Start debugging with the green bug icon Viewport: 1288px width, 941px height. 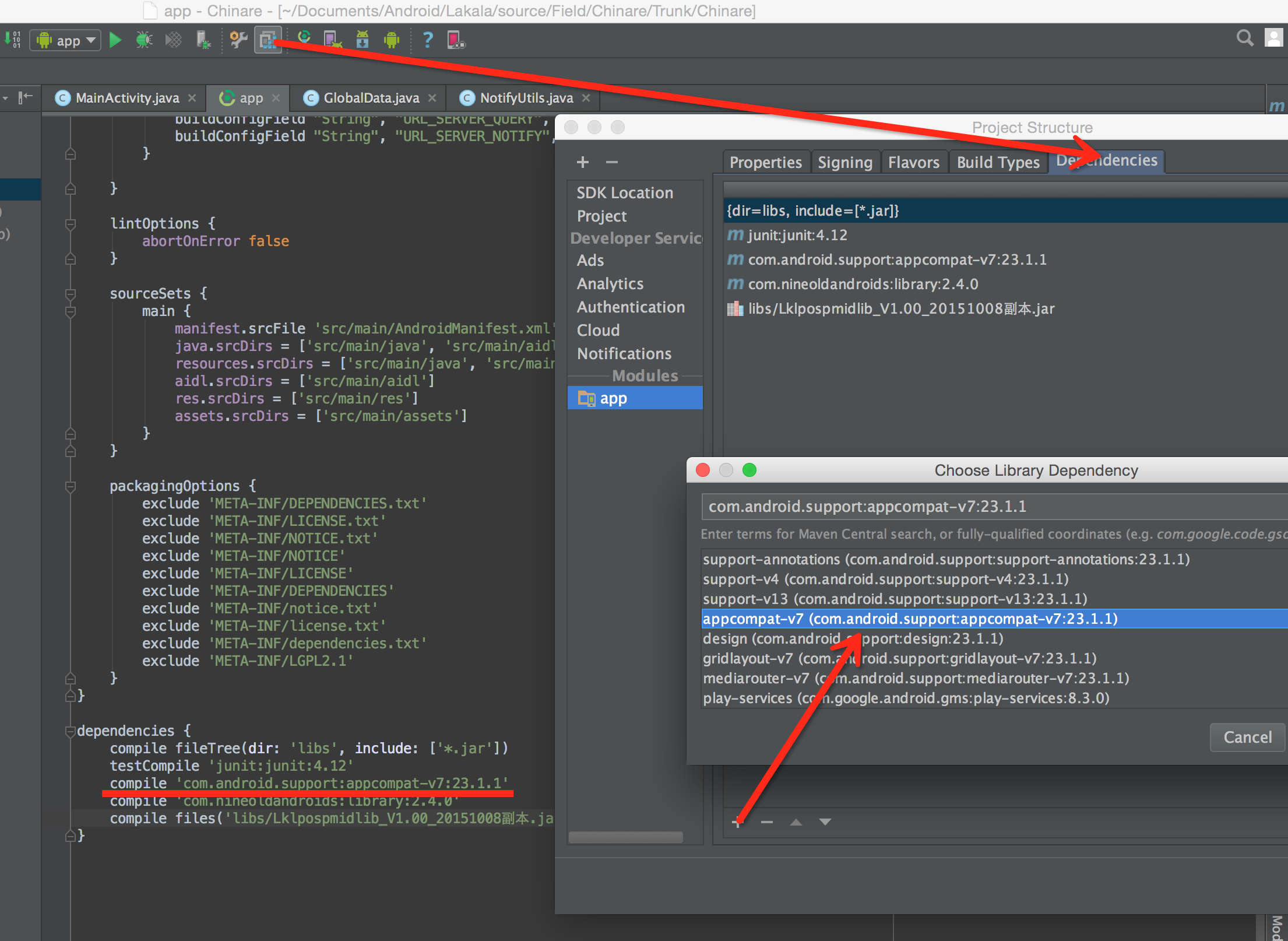(143, 40)
